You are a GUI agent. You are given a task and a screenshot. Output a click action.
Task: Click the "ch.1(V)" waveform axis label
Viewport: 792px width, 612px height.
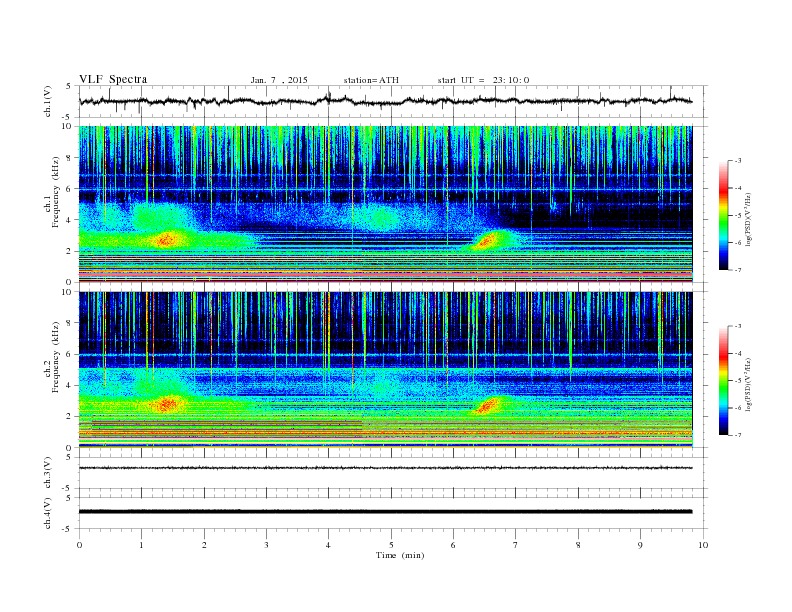(x=47, y=101)
